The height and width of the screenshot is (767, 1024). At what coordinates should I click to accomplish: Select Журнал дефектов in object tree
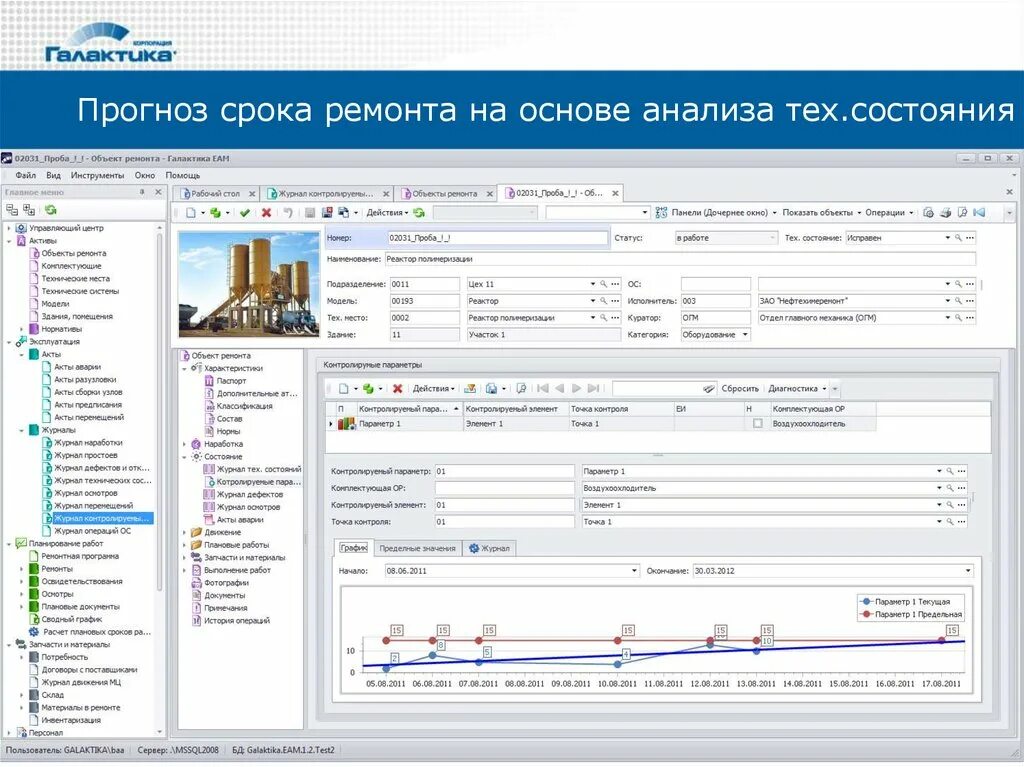(x=249, y=495)
